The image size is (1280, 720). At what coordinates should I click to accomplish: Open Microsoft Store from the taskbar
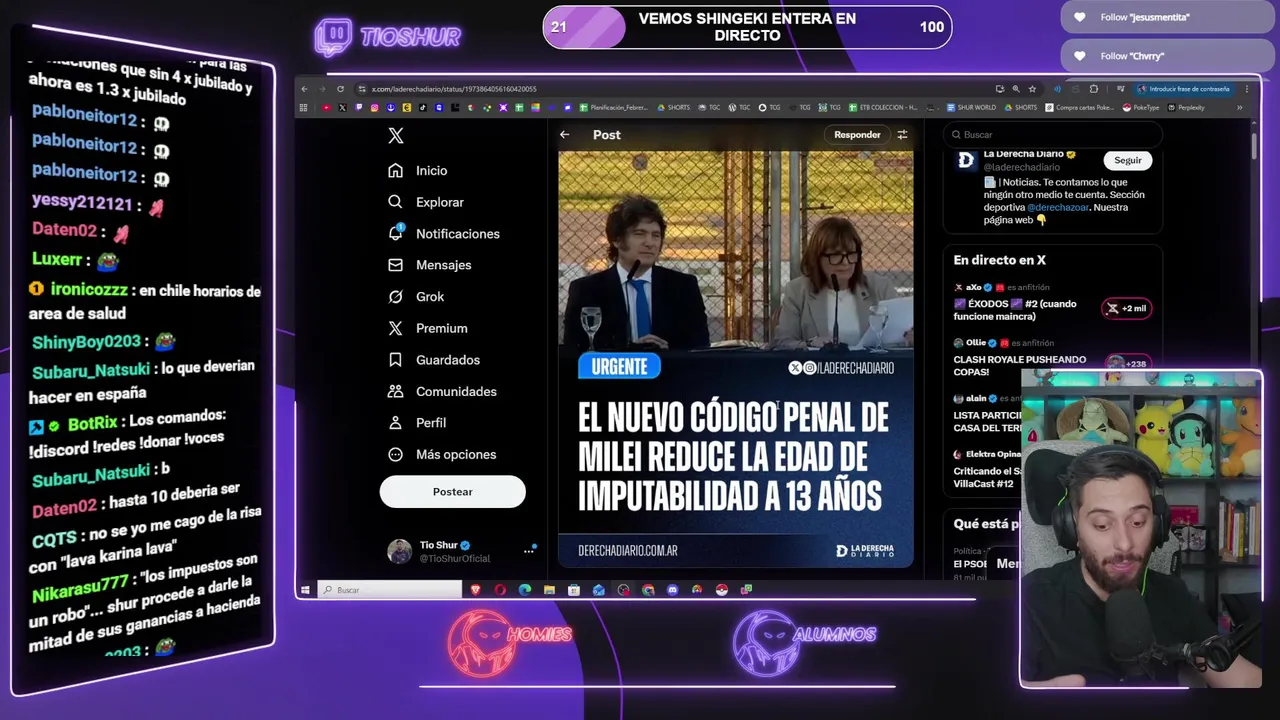574,590
